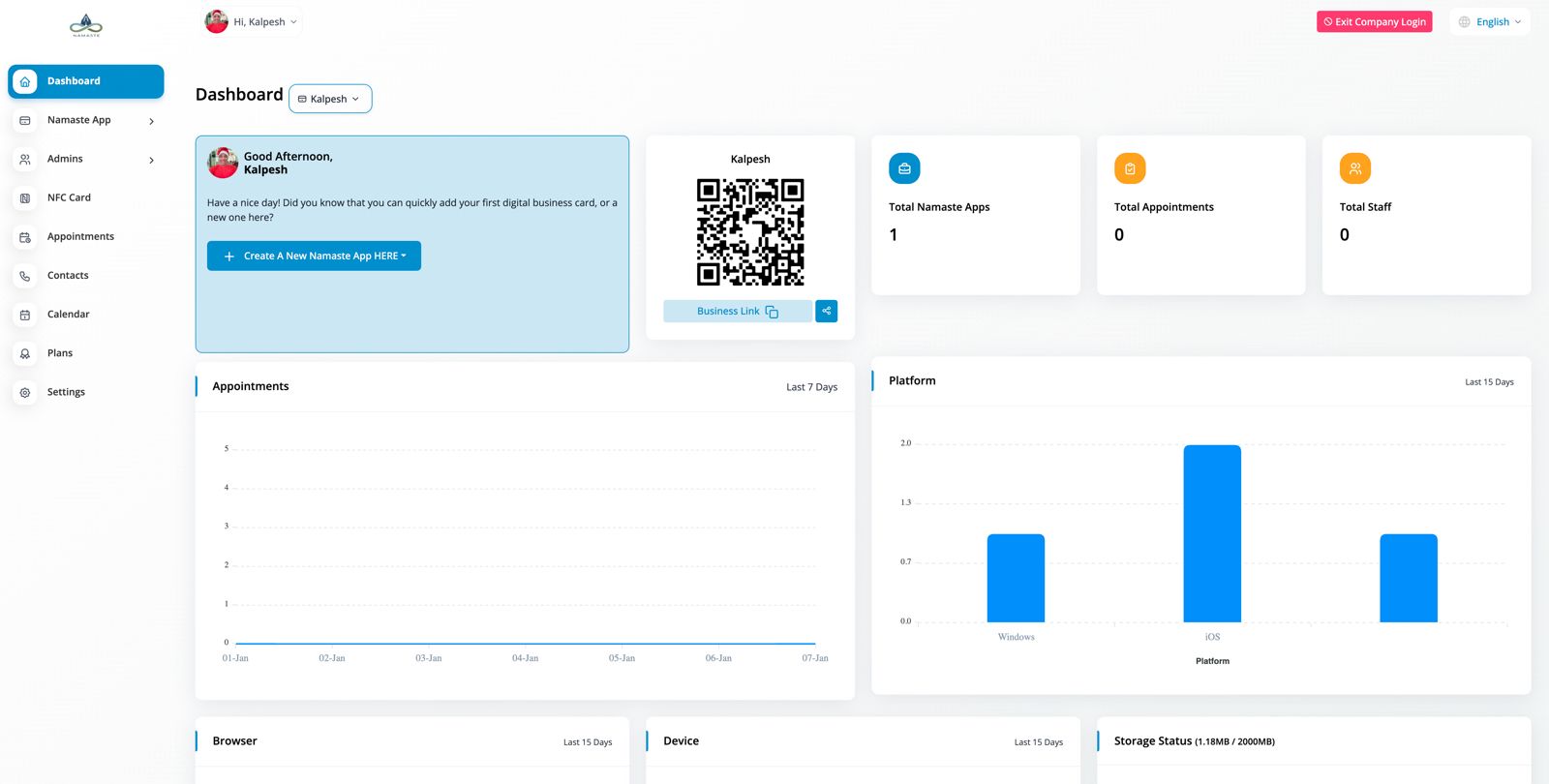The height and width of the screenshot is (784, 1549).
Task: Click the iOS platform bar
Action: tap(1212, 533)
